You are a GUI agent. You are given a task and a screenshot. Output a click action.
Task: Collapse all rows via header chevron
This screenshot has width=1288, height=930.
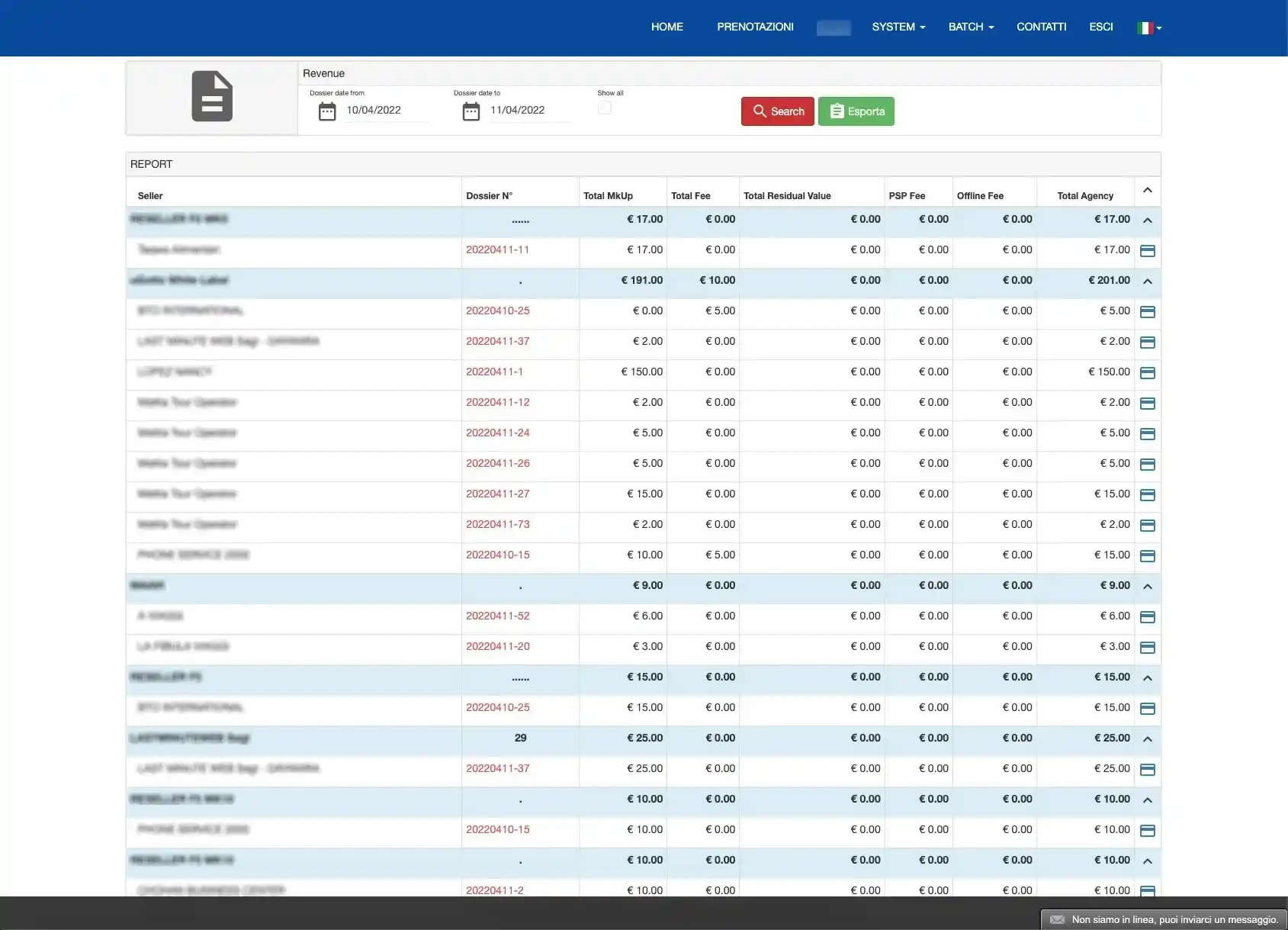tap(1147, 190)
